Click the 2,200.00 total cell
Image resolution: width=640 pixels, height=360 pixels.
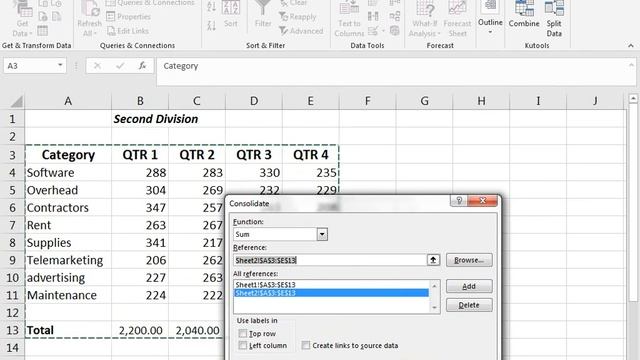tap(140, 330)
